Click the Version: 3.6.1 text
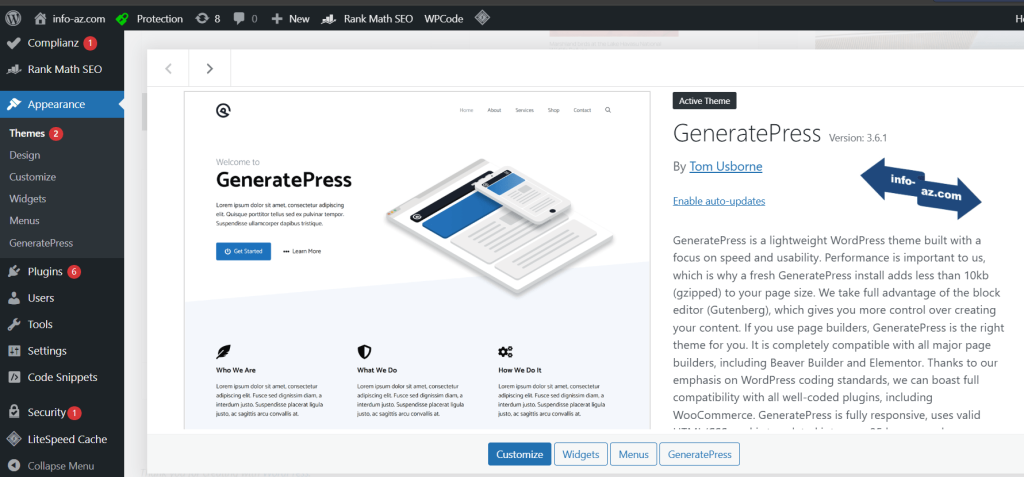Image resolution: width=1024 pixels, height=477 pixels. 857,138
